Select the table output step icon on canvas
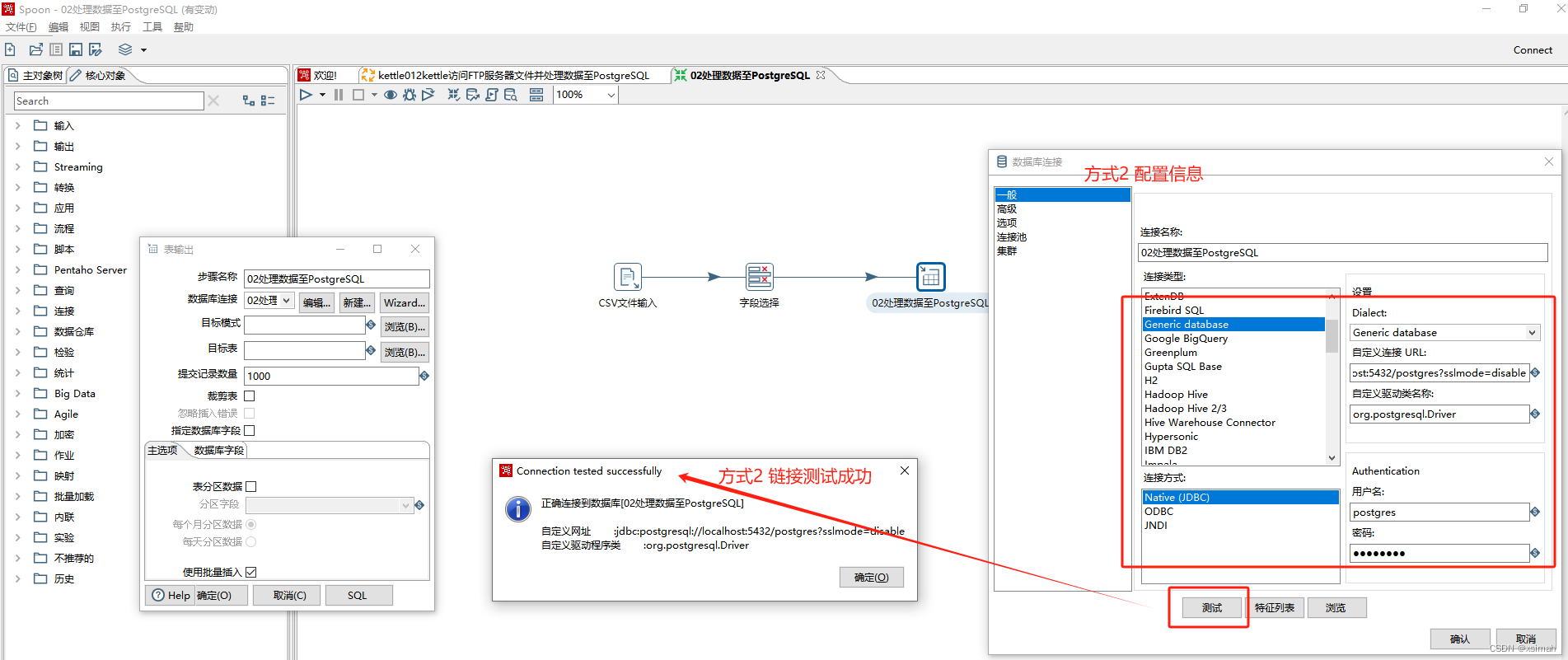 [x=931, y=277]
